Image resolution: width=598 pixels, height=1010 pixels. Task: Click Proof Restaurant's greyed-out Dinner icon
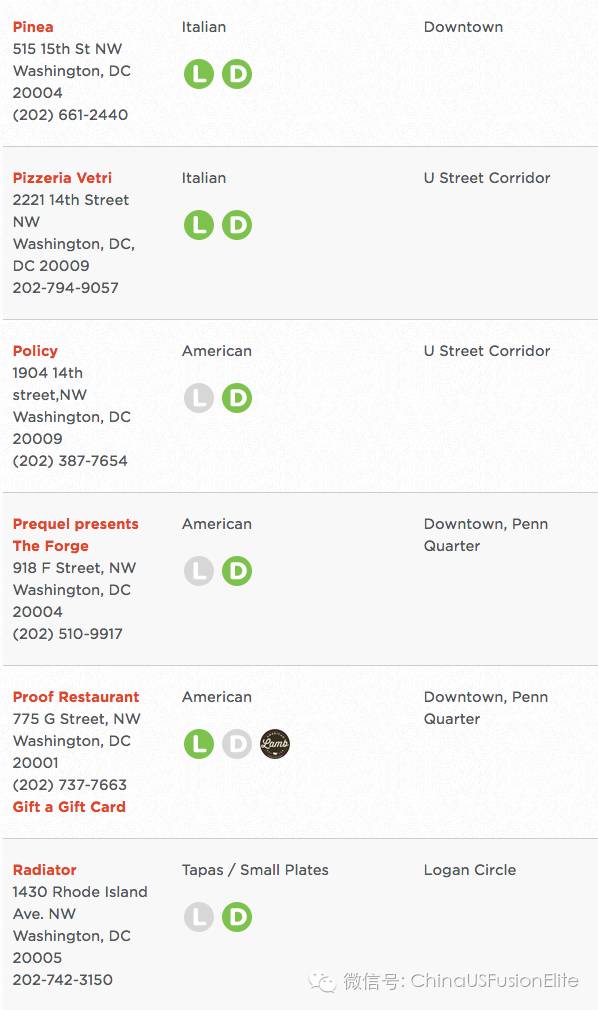tap(237, 744)
